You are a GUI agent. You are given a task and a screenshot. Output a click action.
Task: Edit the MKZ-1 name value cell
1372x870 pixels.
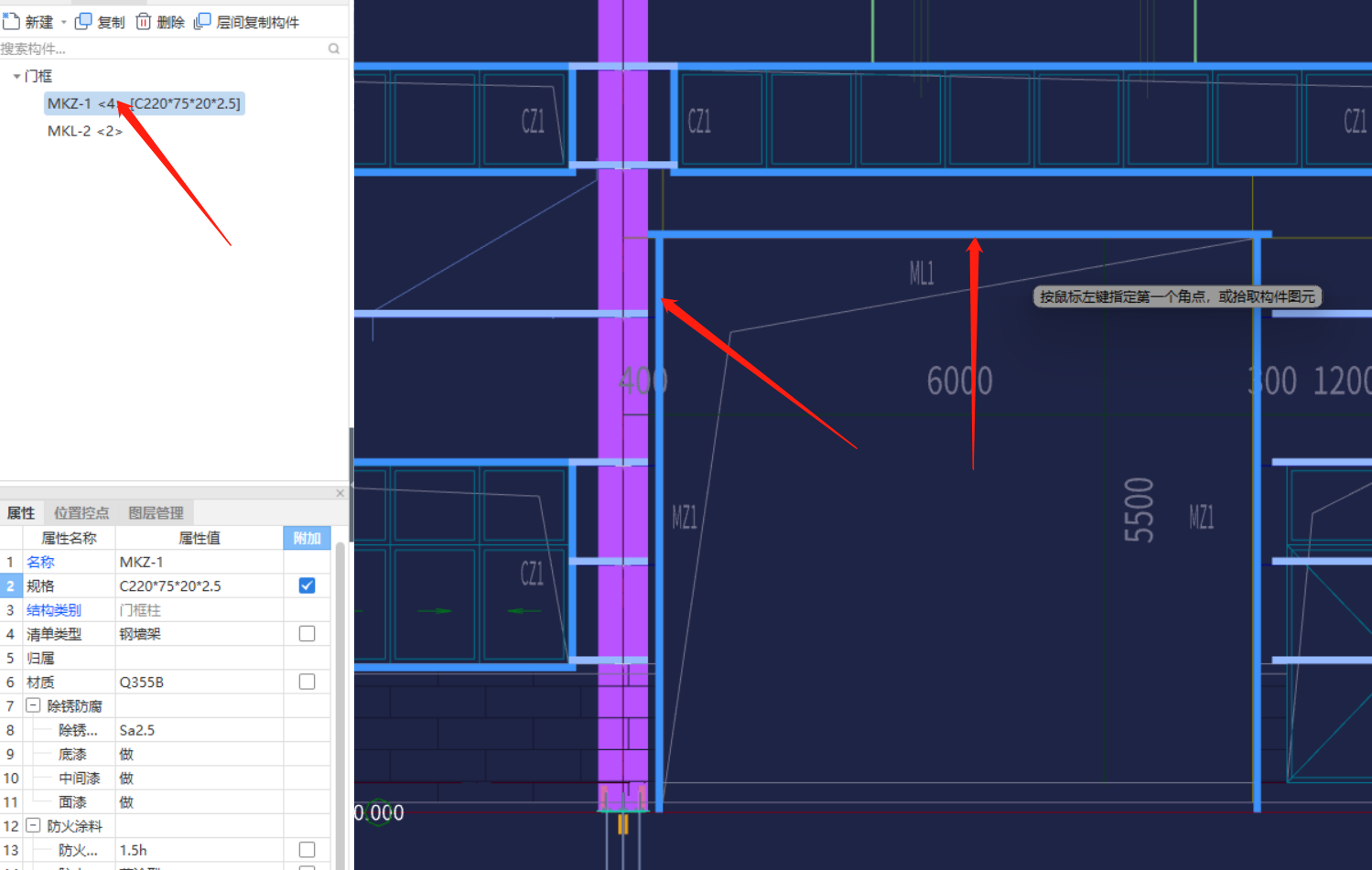(200, 562)
